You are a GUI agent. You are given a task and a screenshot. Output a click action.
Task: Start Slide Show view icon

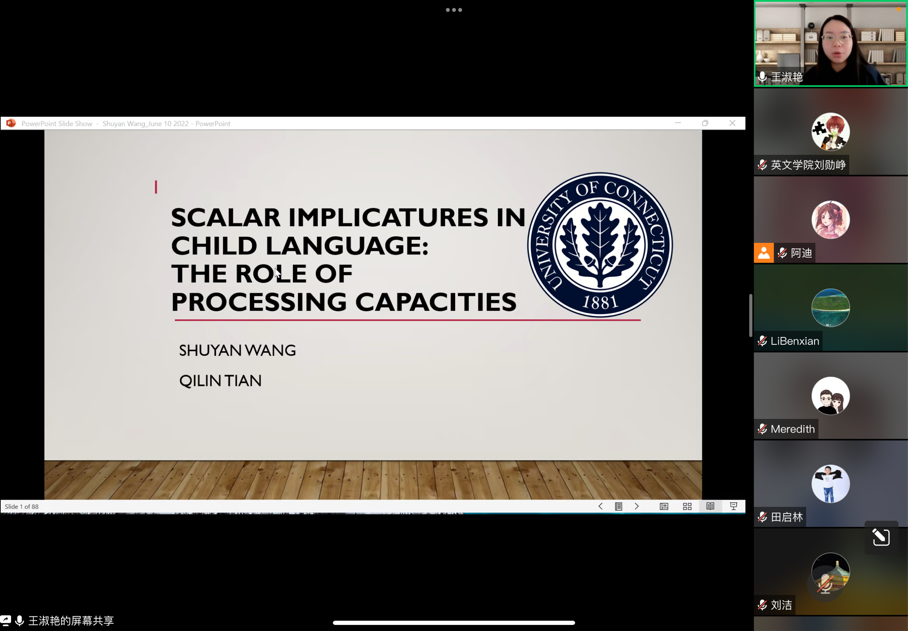[733, 507]
